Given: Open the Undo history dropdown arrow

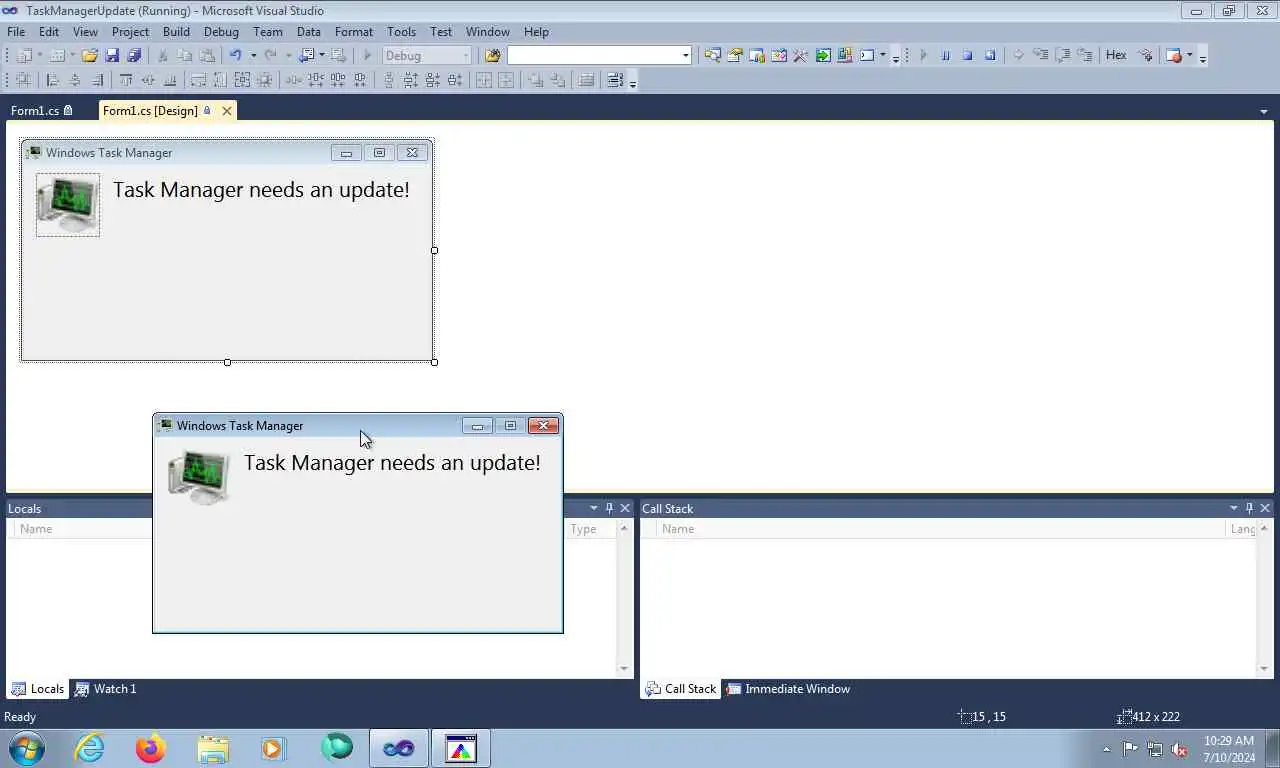Looking at the screenshot, I should tap(253, 56).
